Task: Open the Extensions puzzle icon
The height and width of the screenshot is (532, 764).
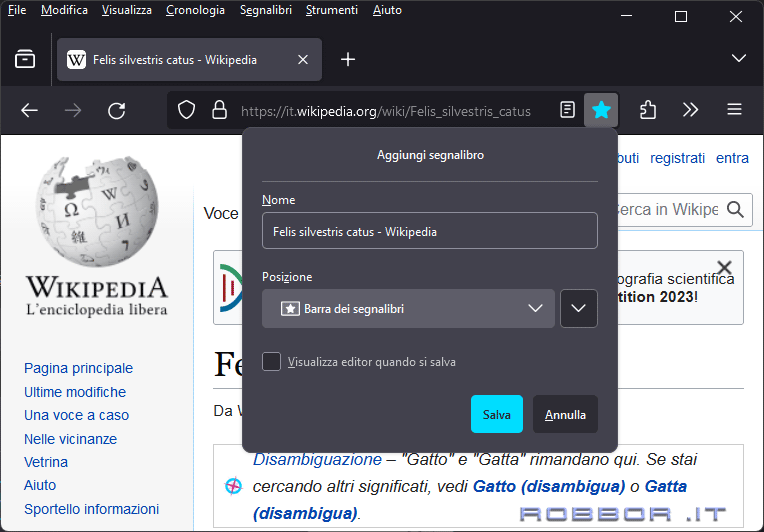Action: pos(648,110)
